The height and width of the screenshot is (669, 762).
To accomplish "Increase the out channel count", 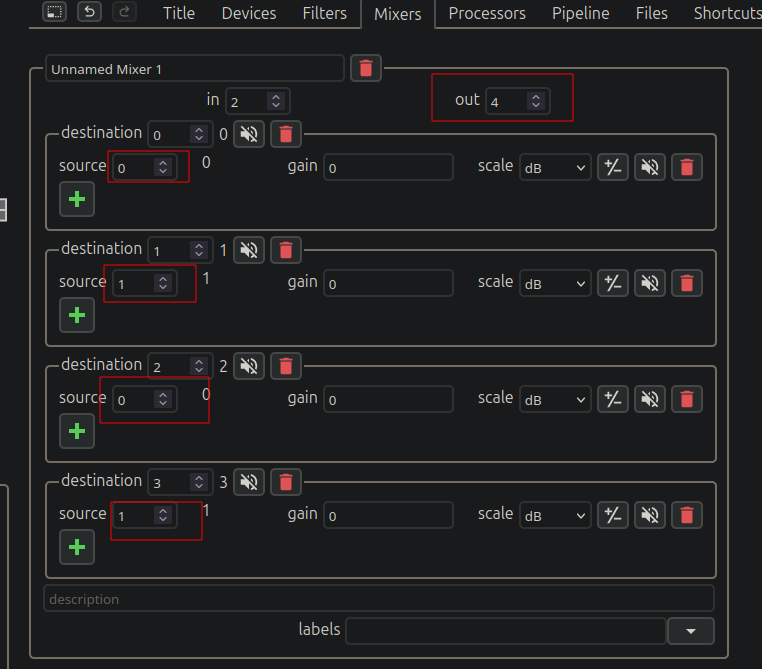I will coord(536,97).
